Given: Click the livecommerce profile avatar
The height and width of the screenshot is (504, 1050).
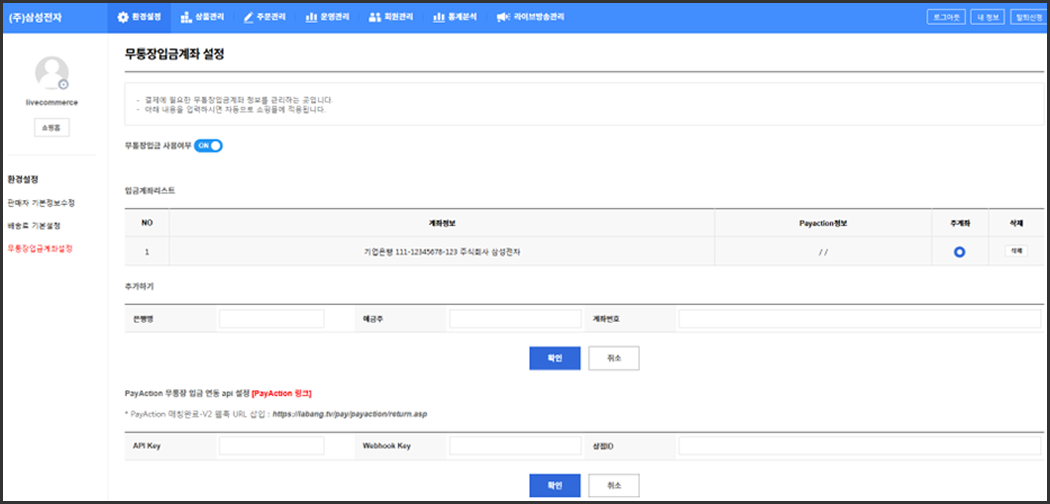Looking at the screenshot, I should click(52, 73).
